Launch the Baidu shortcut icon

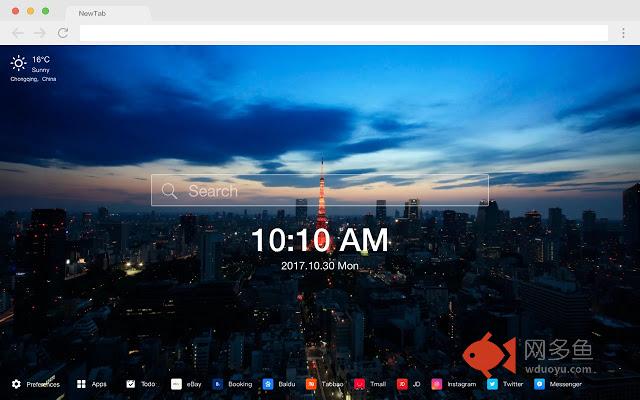(x=268, y=384)
